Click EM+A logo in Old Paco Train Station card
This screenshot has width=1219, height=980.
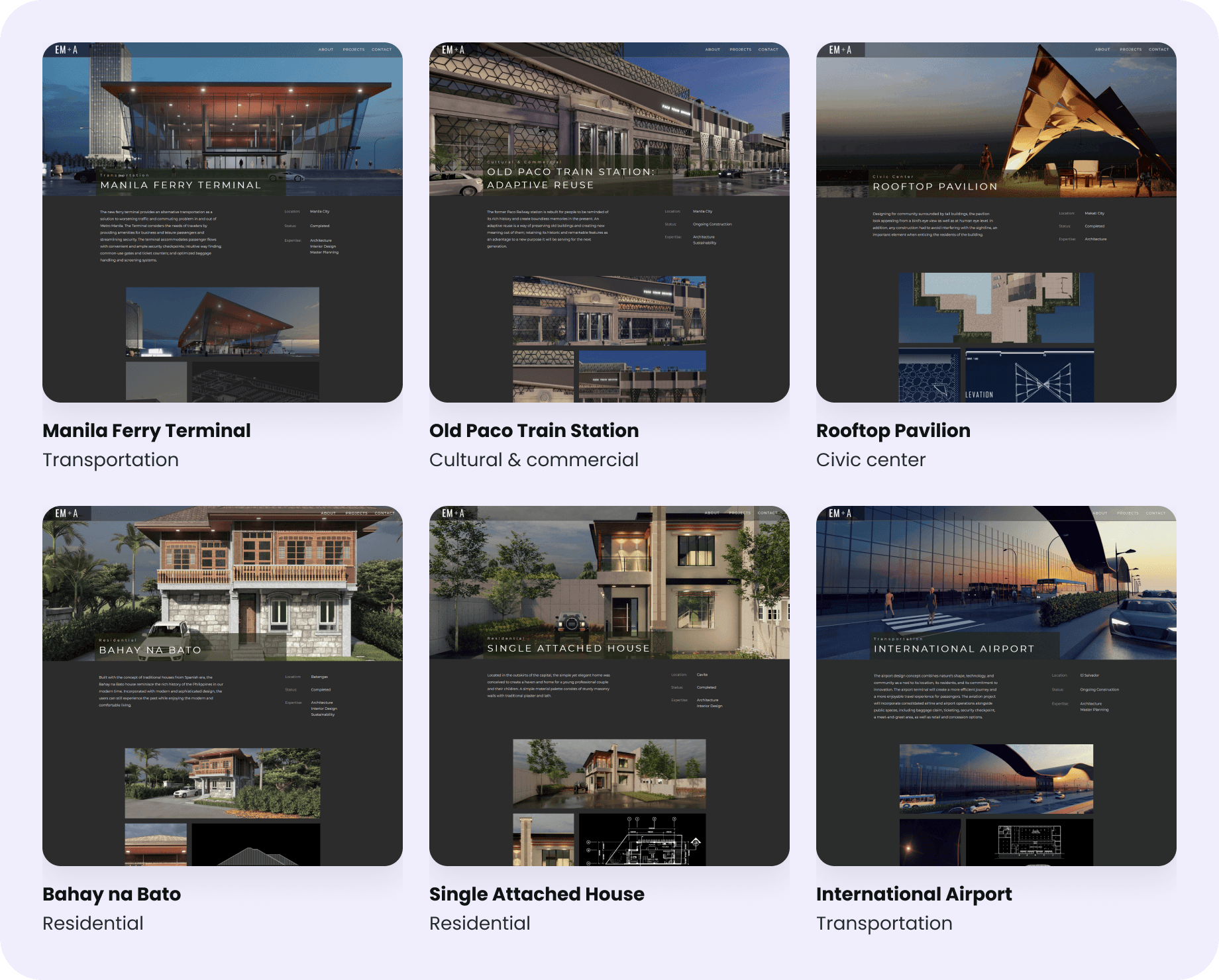click(x=453, y=50)
